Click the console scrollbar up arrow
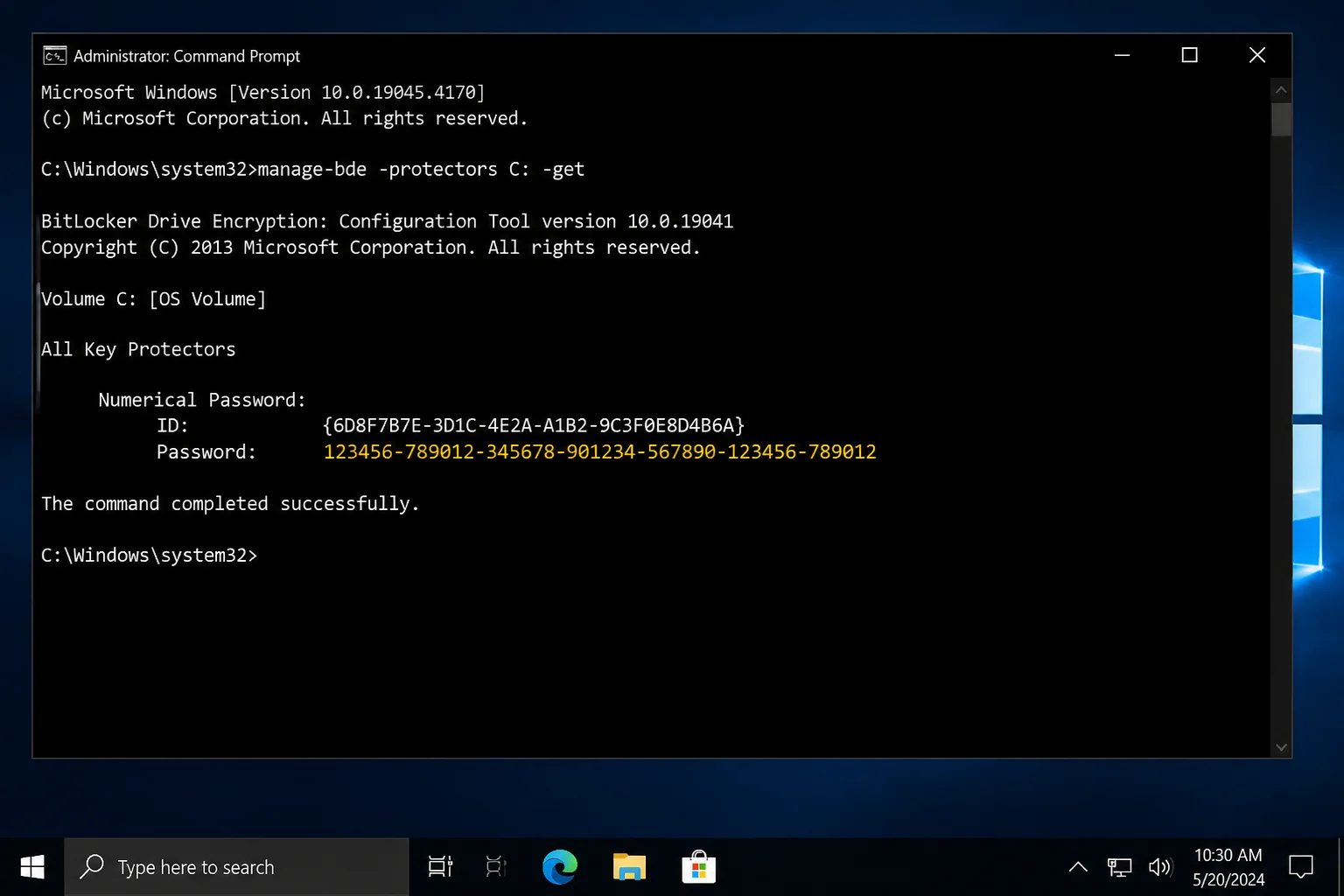 [1281, 89]
